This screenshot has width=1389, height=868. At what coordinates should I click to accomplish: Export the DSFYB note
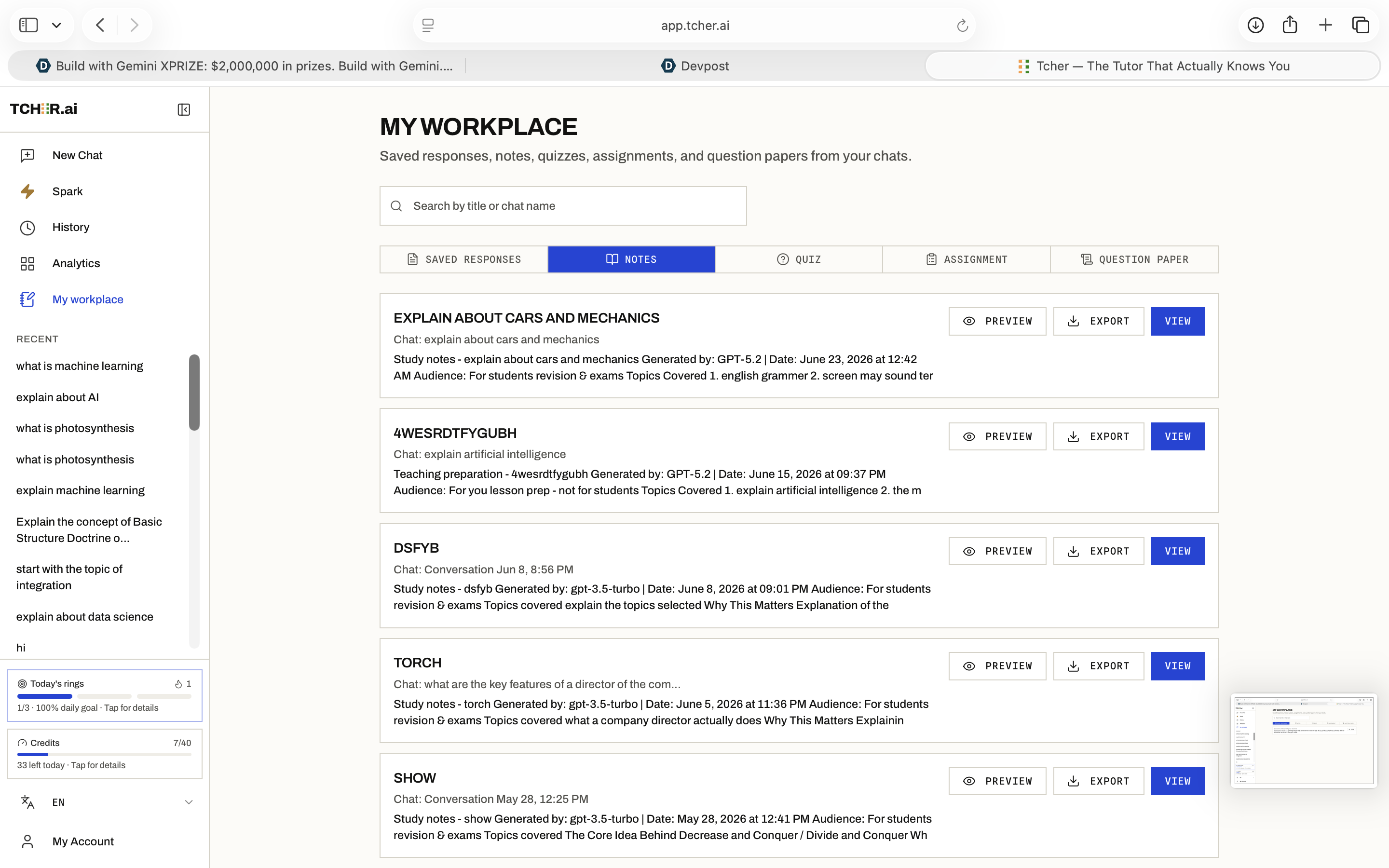pos(1099,551)
